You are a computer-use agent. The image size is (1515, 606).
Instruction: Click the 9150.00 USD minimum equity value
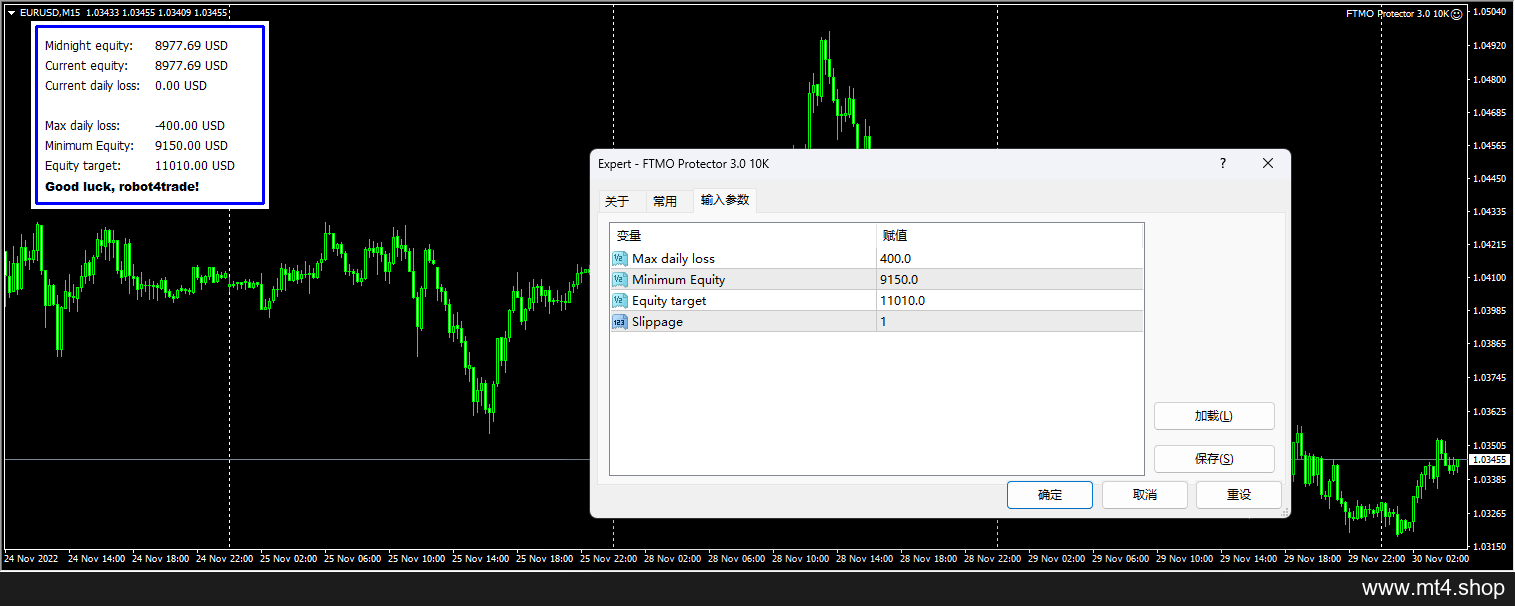(x=190, y=146)
